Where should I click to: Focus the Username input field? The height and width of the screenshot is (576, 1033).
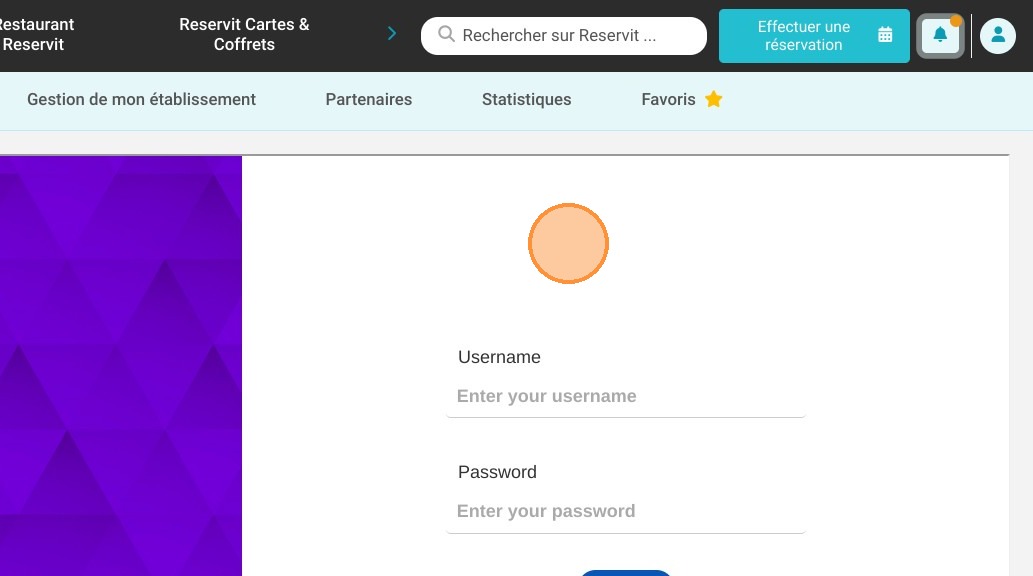tap(625, 396)
